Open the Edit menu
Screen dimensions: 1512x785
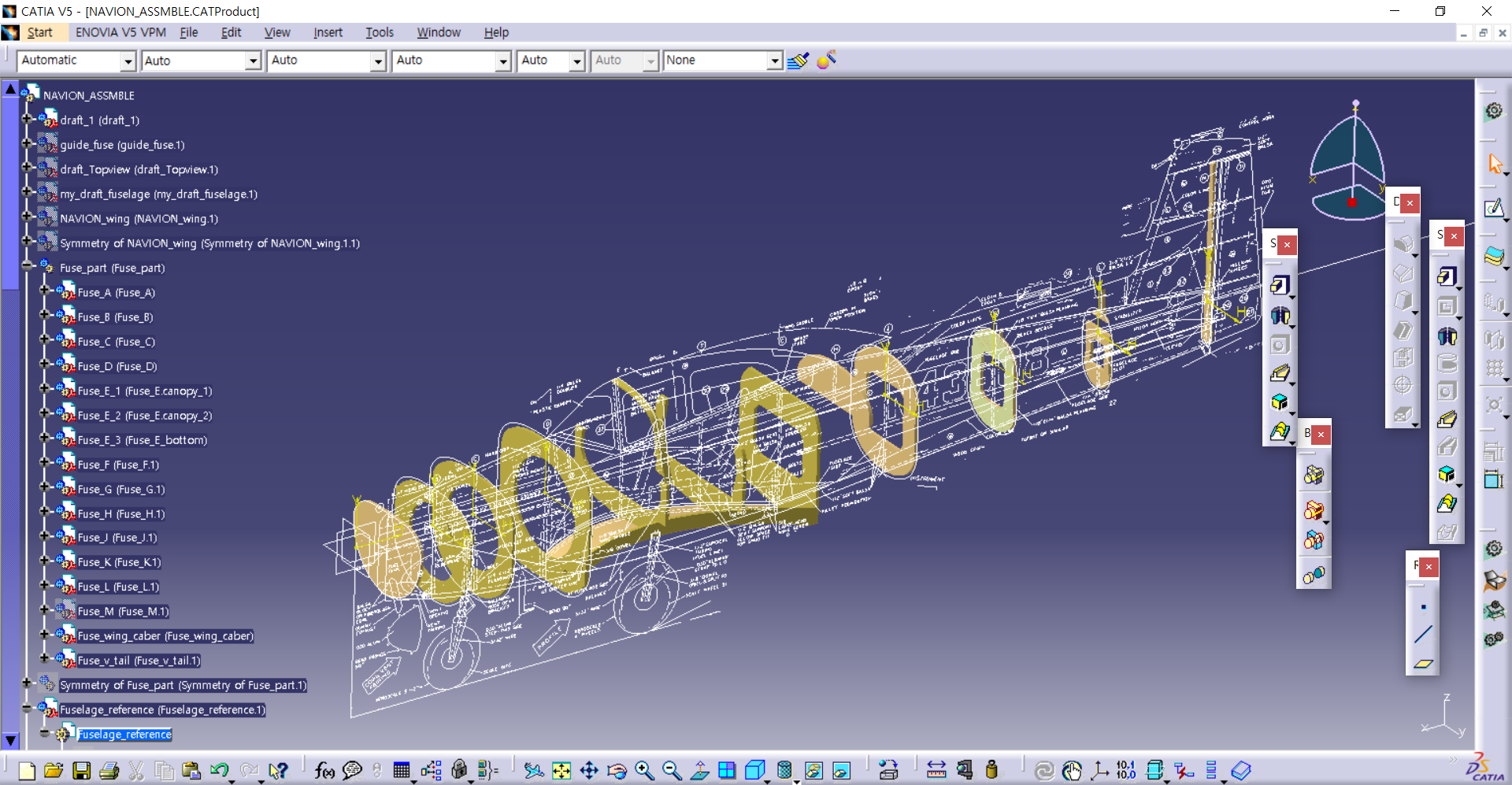tap(231, 32)
